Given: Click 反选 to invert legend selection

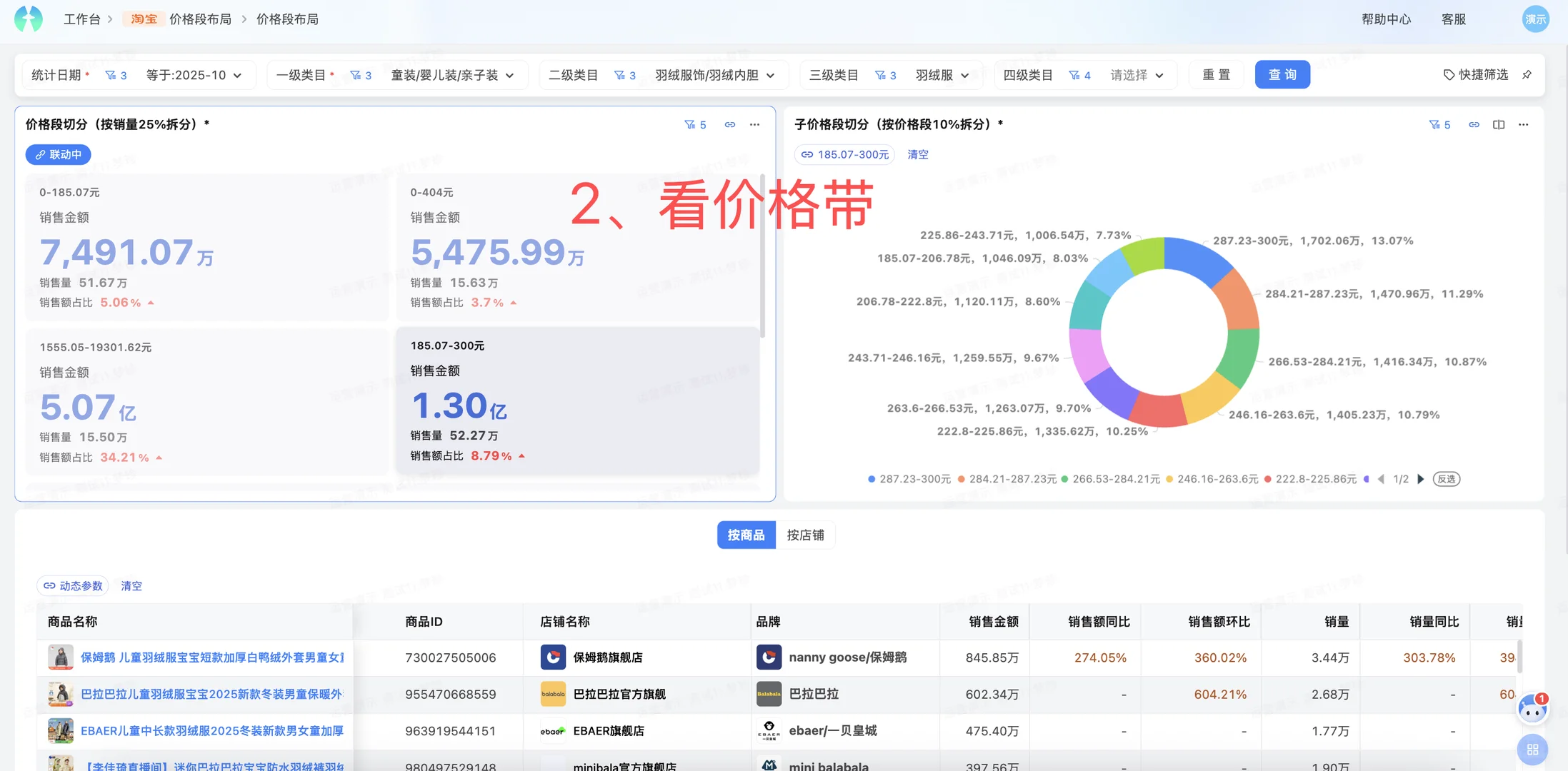Looking at the screenshot, I should pyautogui.click(x=1447, y=479).
